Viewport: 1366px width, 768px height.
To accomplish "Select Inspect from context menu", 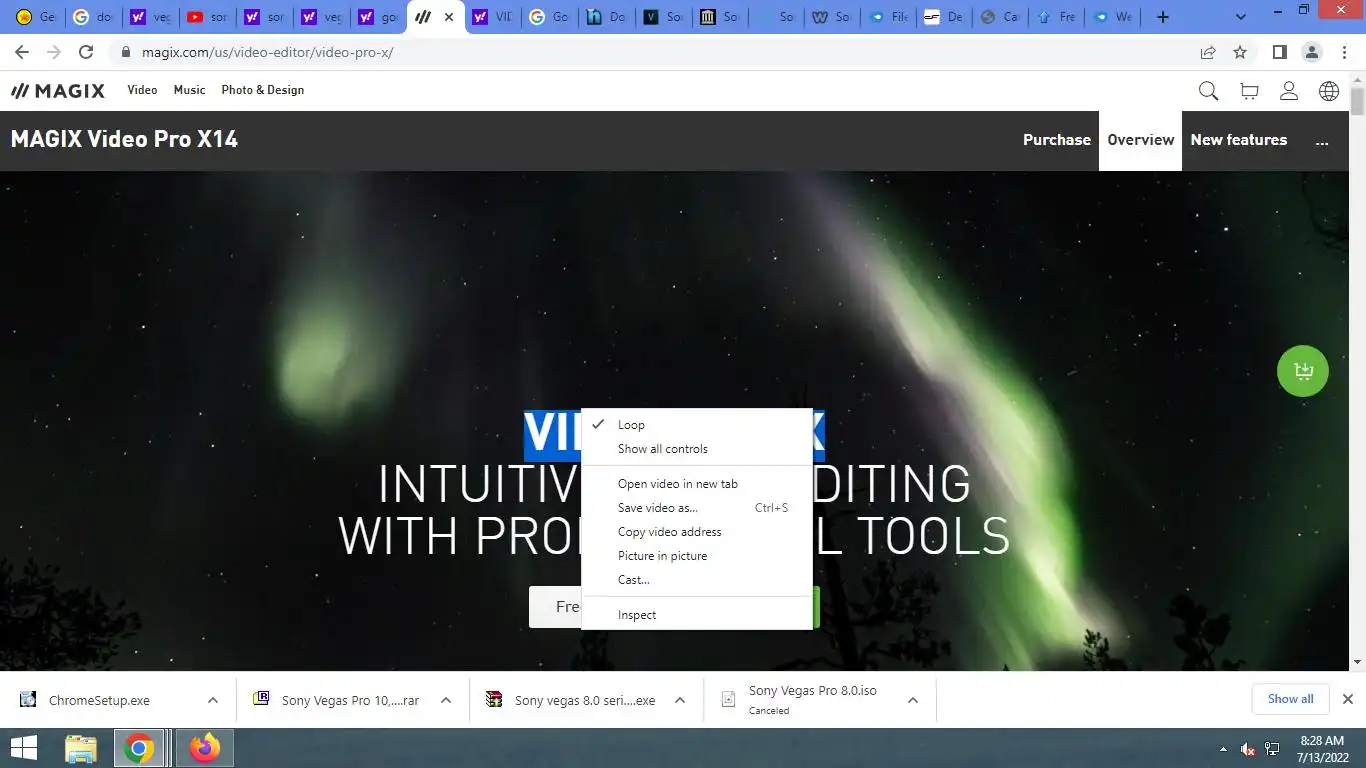I will pyautogui.click(x=696, y=615).
